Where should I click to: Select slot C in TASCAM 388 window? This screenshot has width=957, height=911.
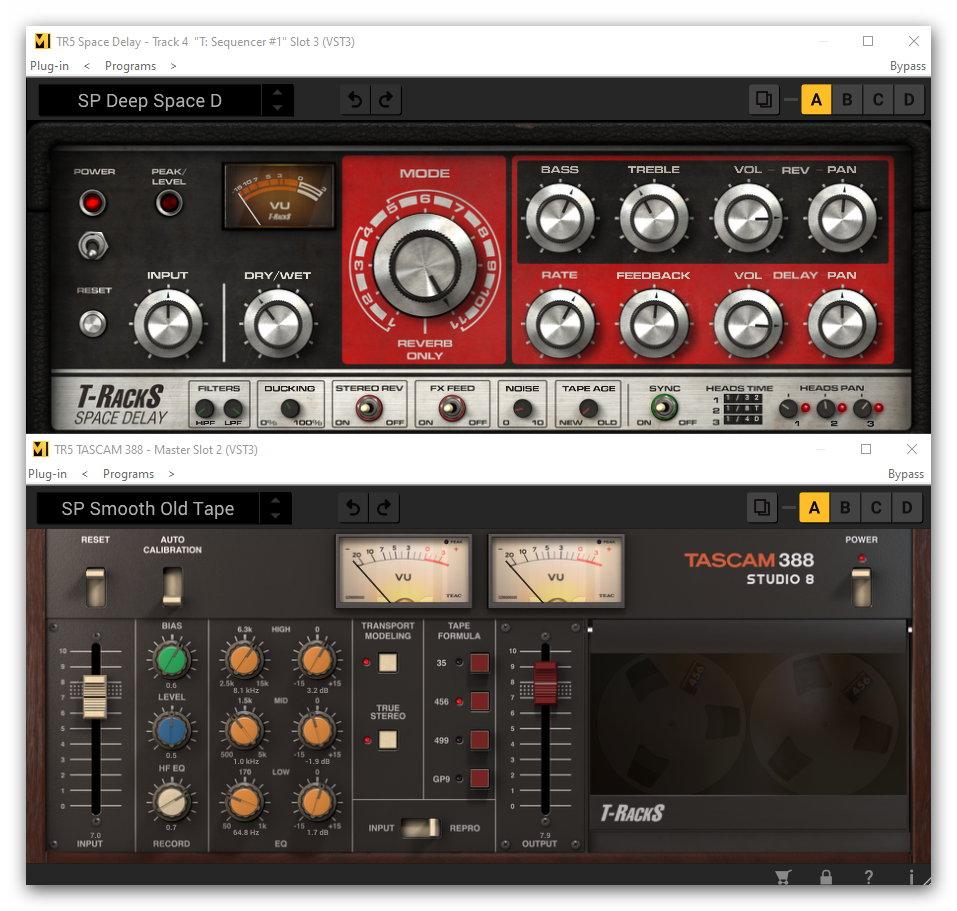[x=876, y=508]
